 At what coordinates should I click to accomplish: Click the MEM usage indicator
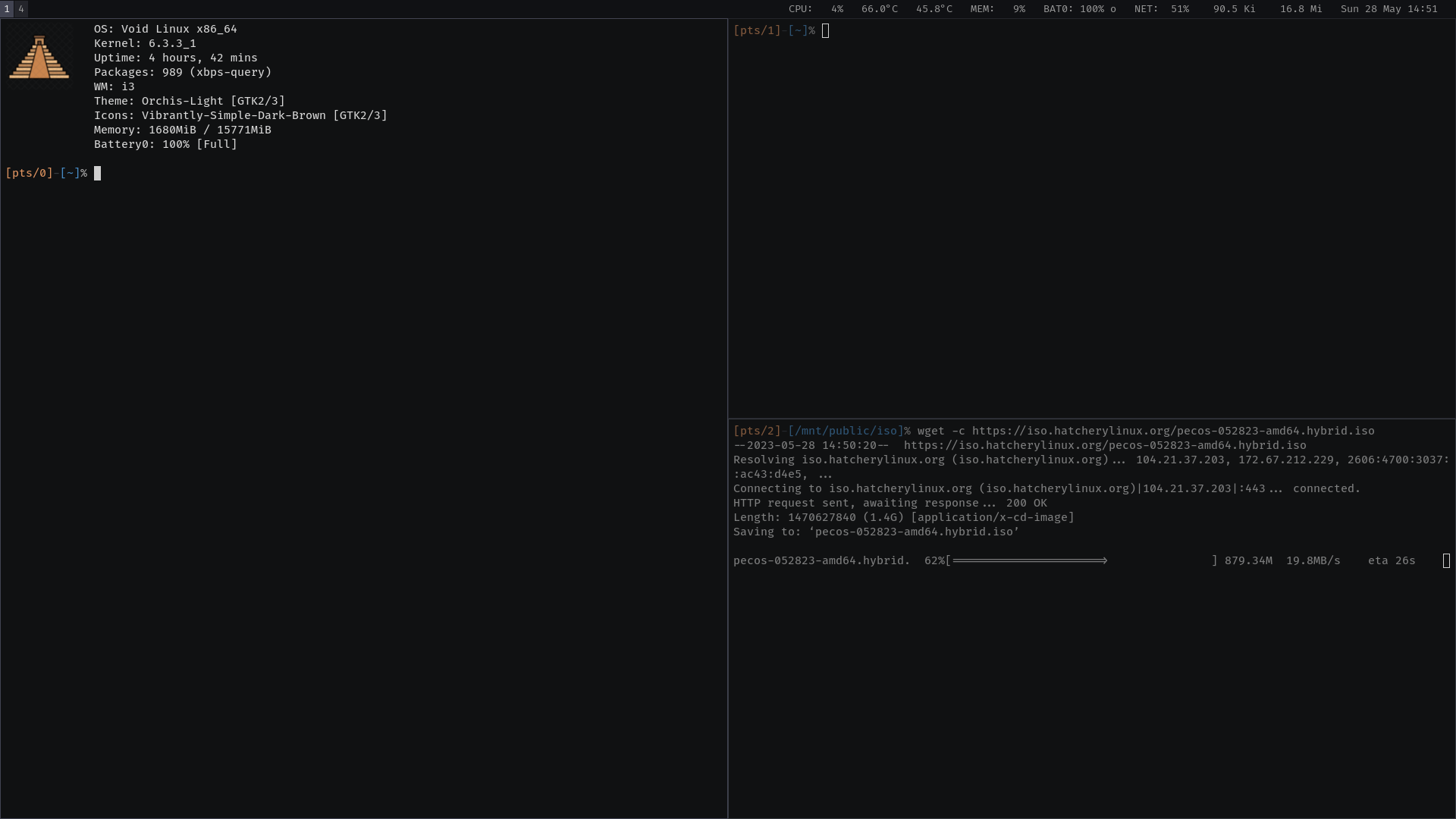(x=997, y=9)
